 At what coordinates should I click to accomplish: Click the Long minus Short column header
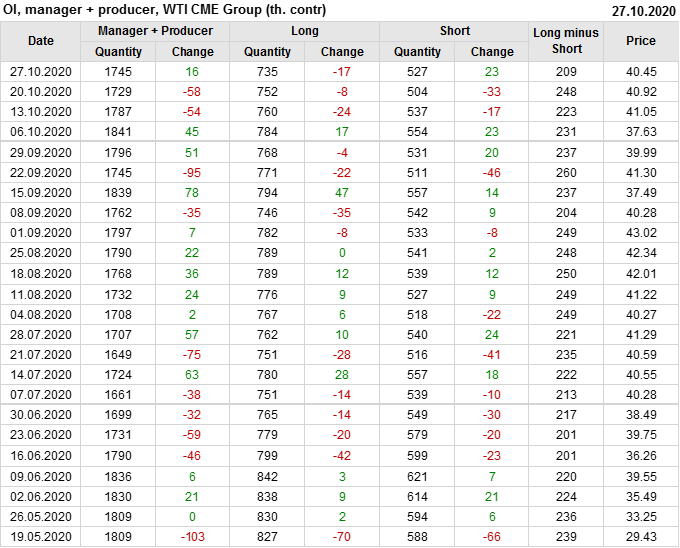566,41
